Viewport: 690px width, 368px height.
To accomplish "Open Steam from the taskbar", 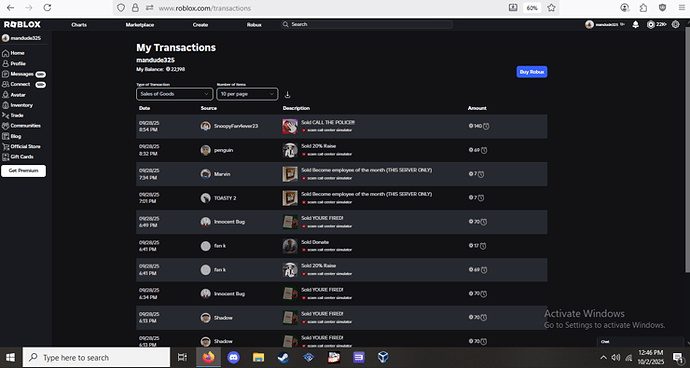I will (283, 357).
